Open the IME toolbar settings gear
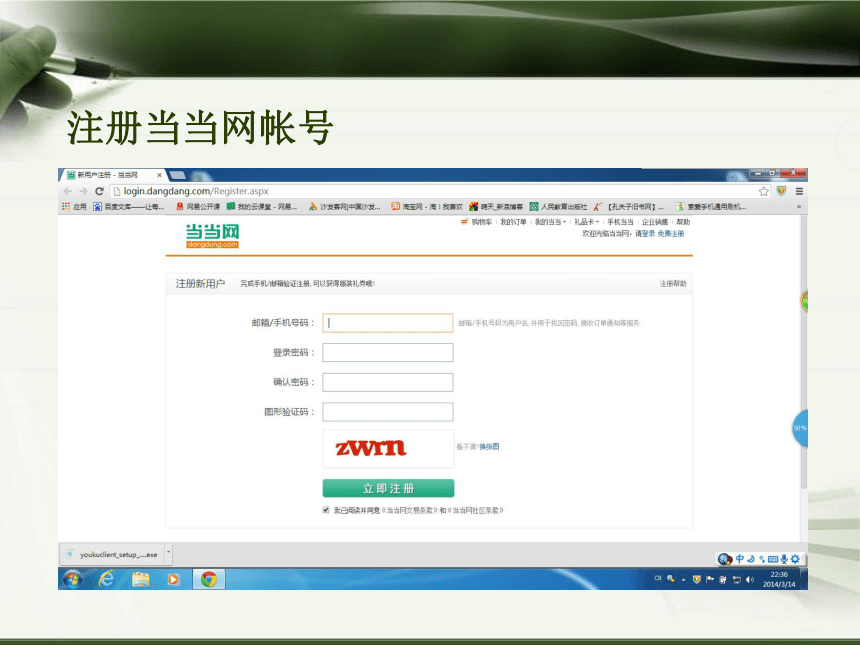The width and height of the screenshot is (860, 645). 795,559
